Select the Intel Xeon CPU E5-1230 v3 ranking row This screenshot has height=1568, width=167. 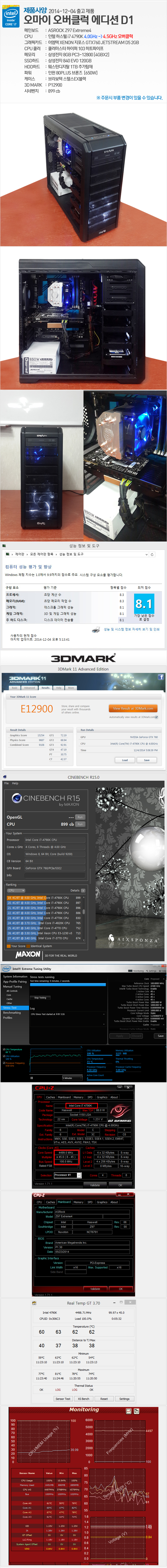(45, 933)
